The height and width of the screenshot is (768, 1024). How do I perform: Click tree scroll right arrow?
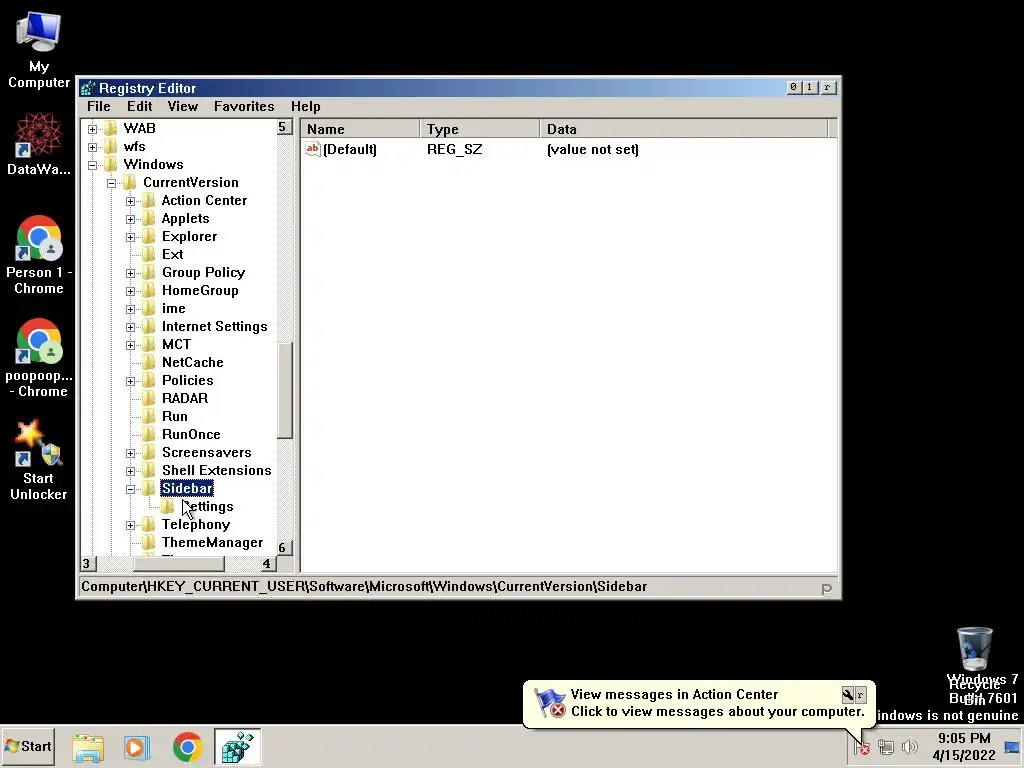[x=267, y=564]
